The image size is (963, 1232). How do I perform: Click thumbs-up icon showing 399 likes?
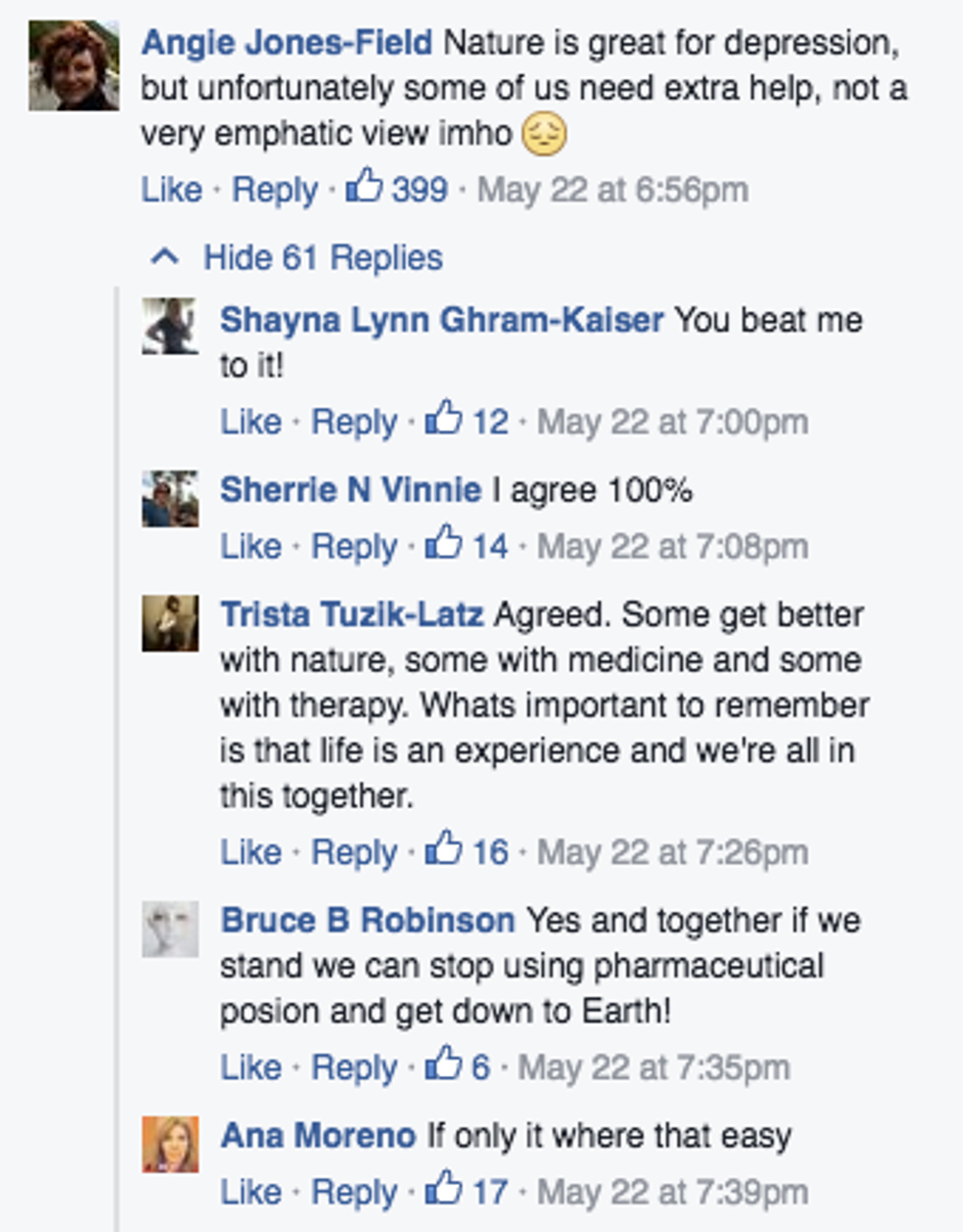[365, 186]
